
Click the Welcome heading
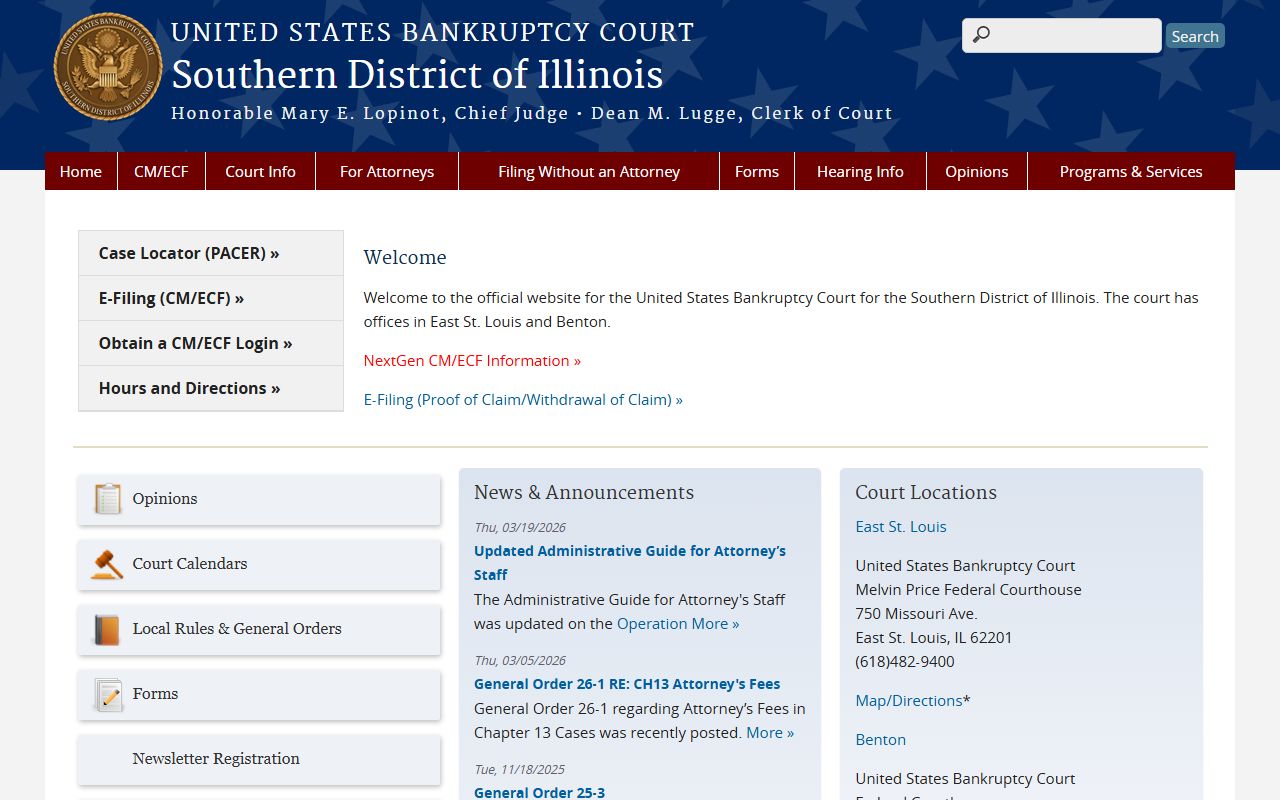[405, 257]
